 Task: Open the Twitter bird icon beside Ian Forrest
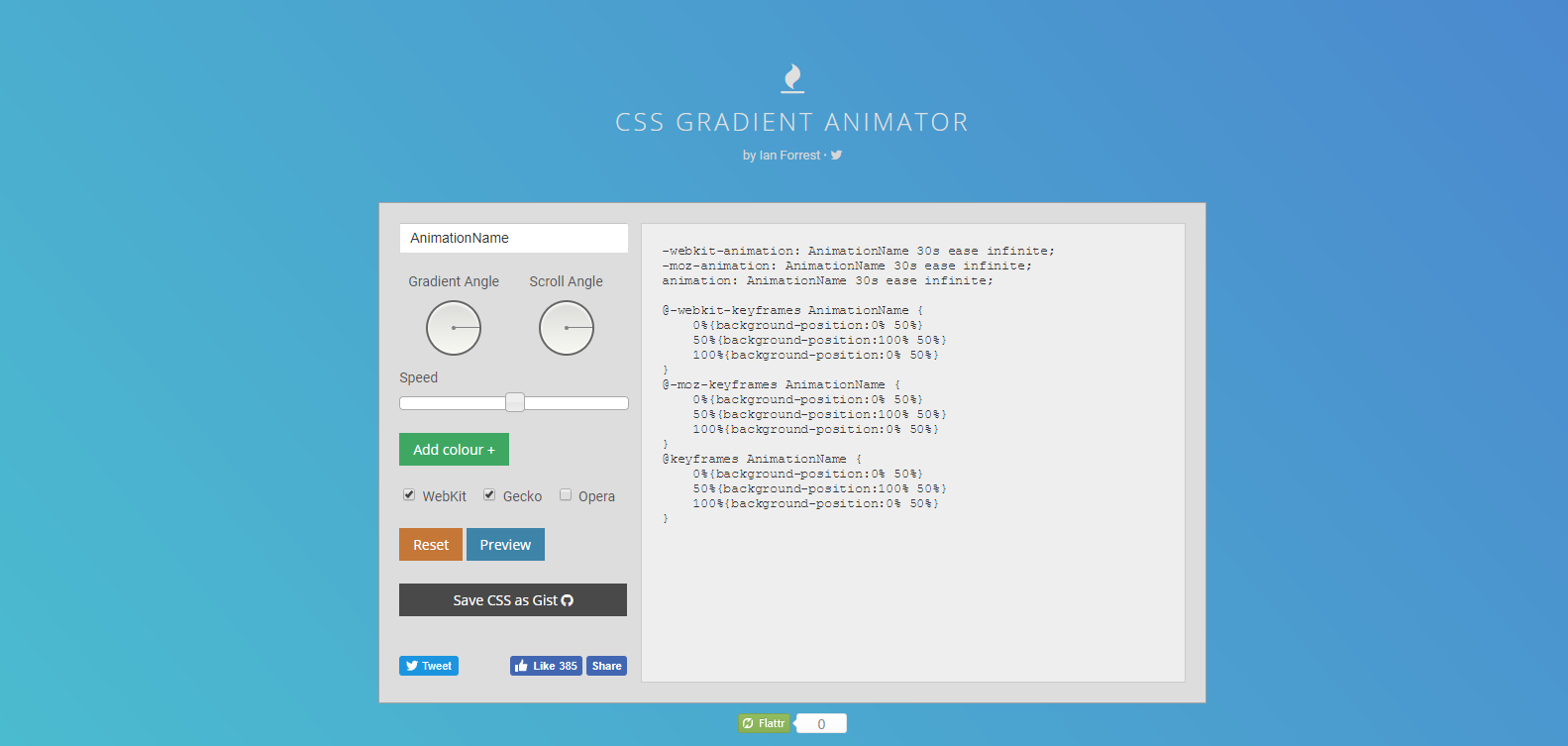836,155
